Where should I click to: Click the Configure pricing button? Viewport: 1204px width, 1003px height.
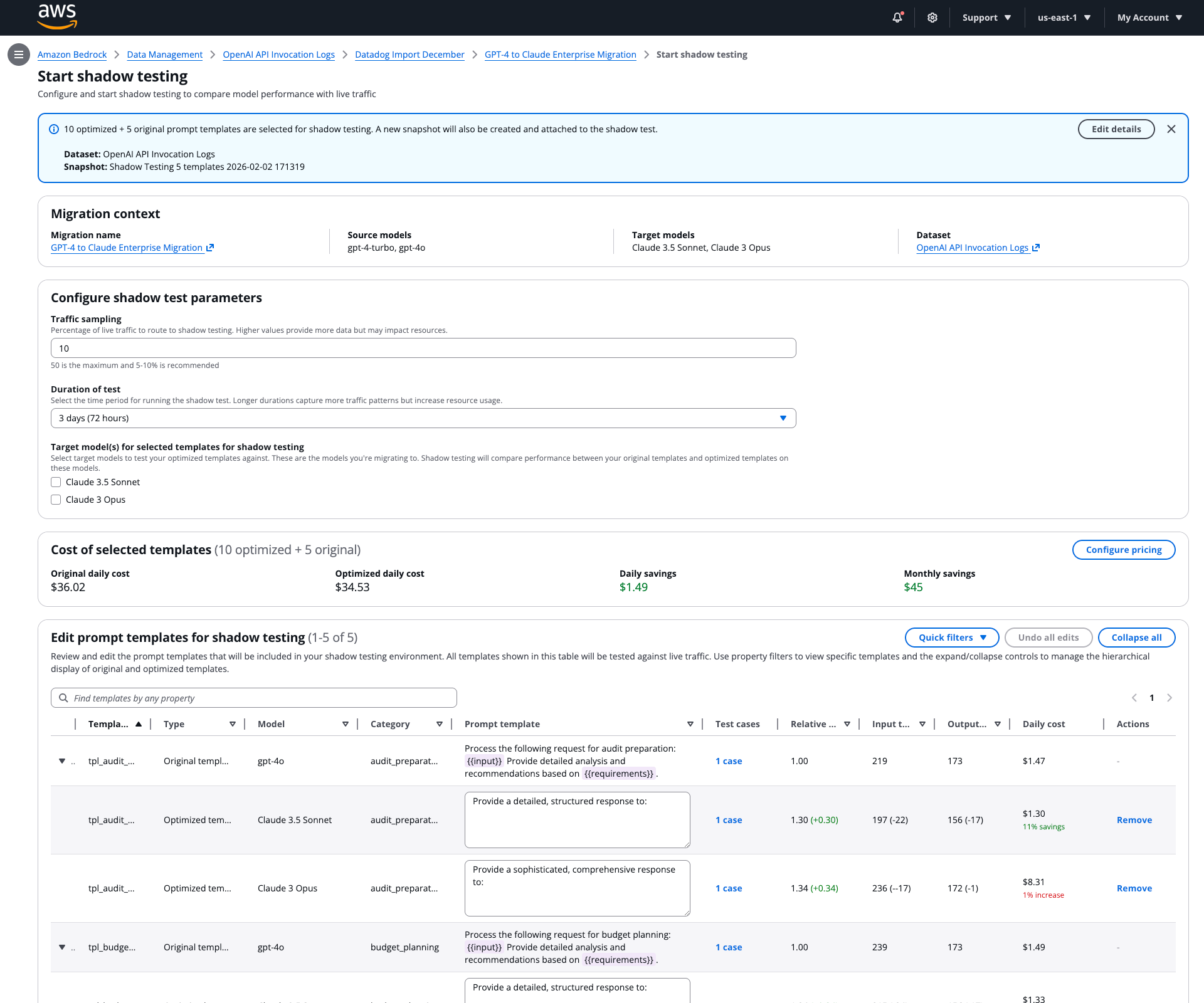tap(1124, 550)
